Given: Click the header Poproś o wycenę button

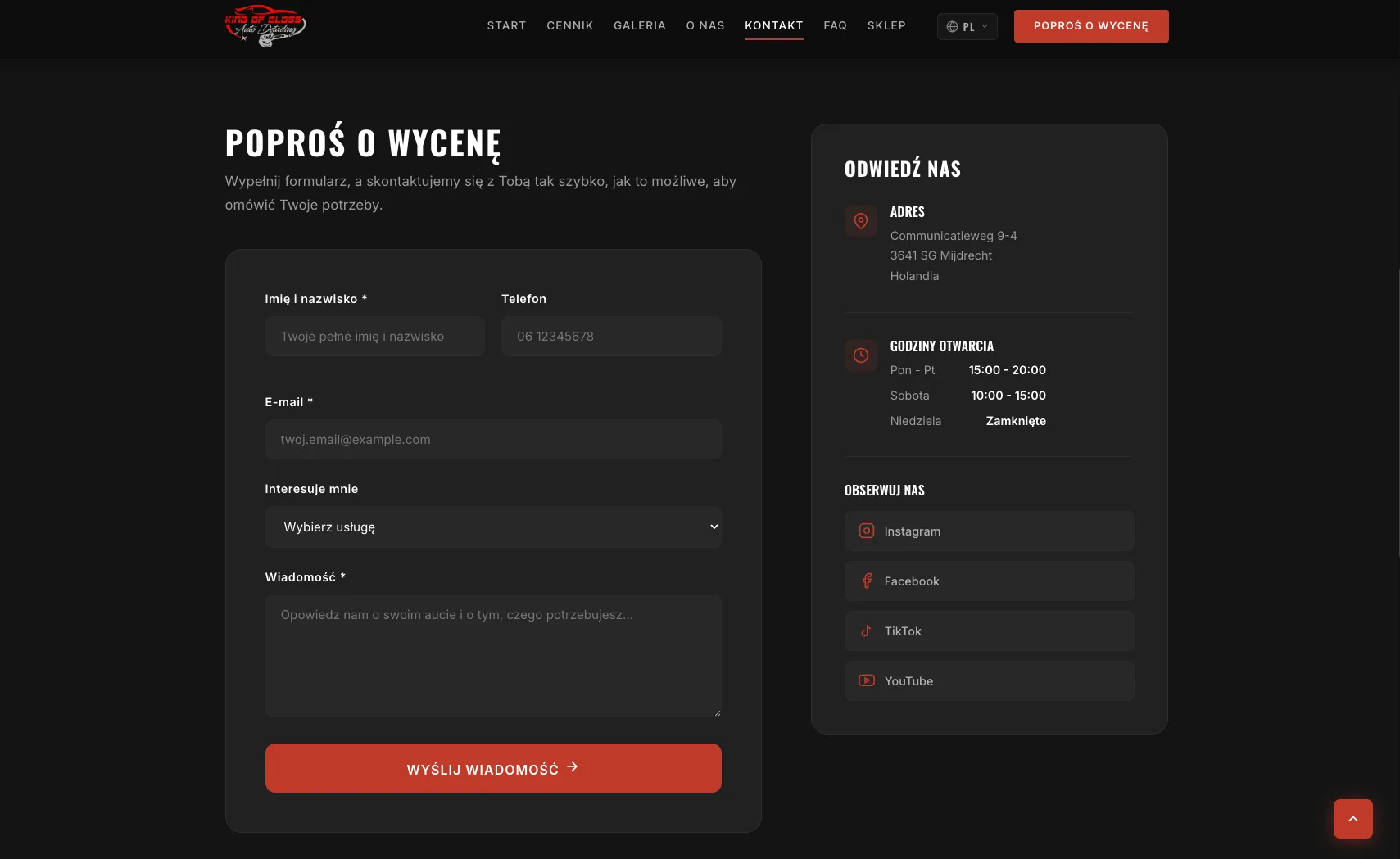Looking at the screenshot, I should 1090,26.
